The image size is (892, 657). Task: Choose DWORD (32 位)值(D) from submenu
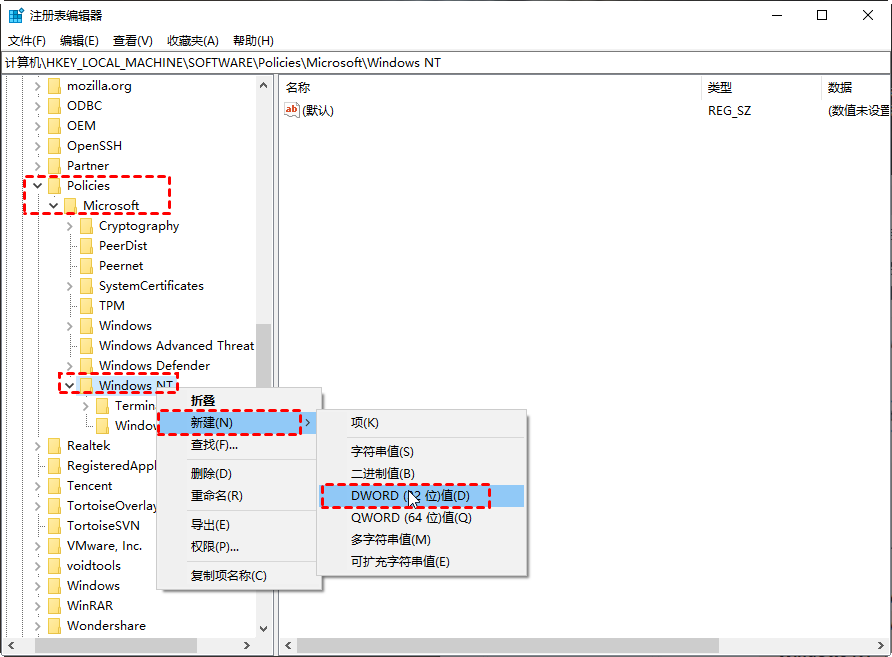coord(420,496)
